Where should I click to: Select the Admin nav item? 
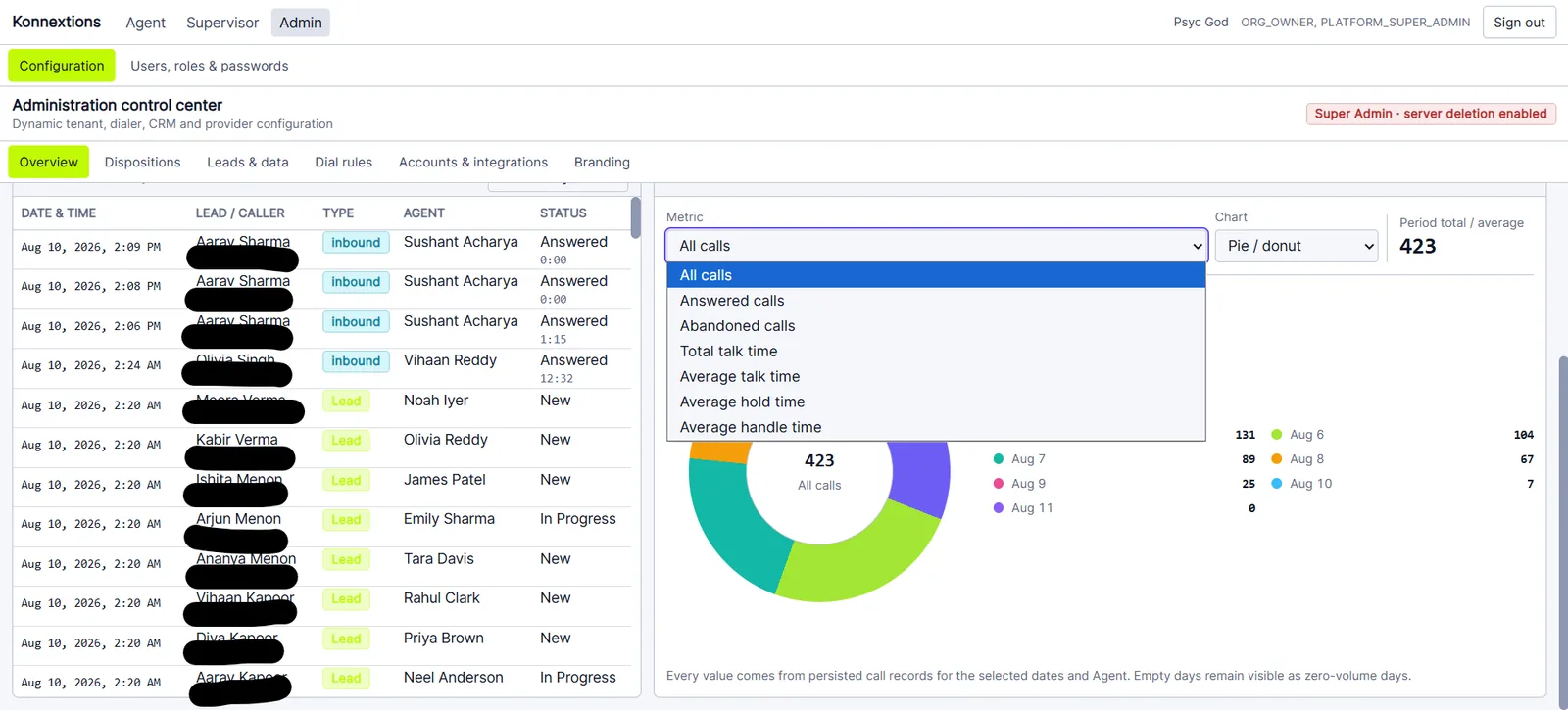[x=300, y=23]
